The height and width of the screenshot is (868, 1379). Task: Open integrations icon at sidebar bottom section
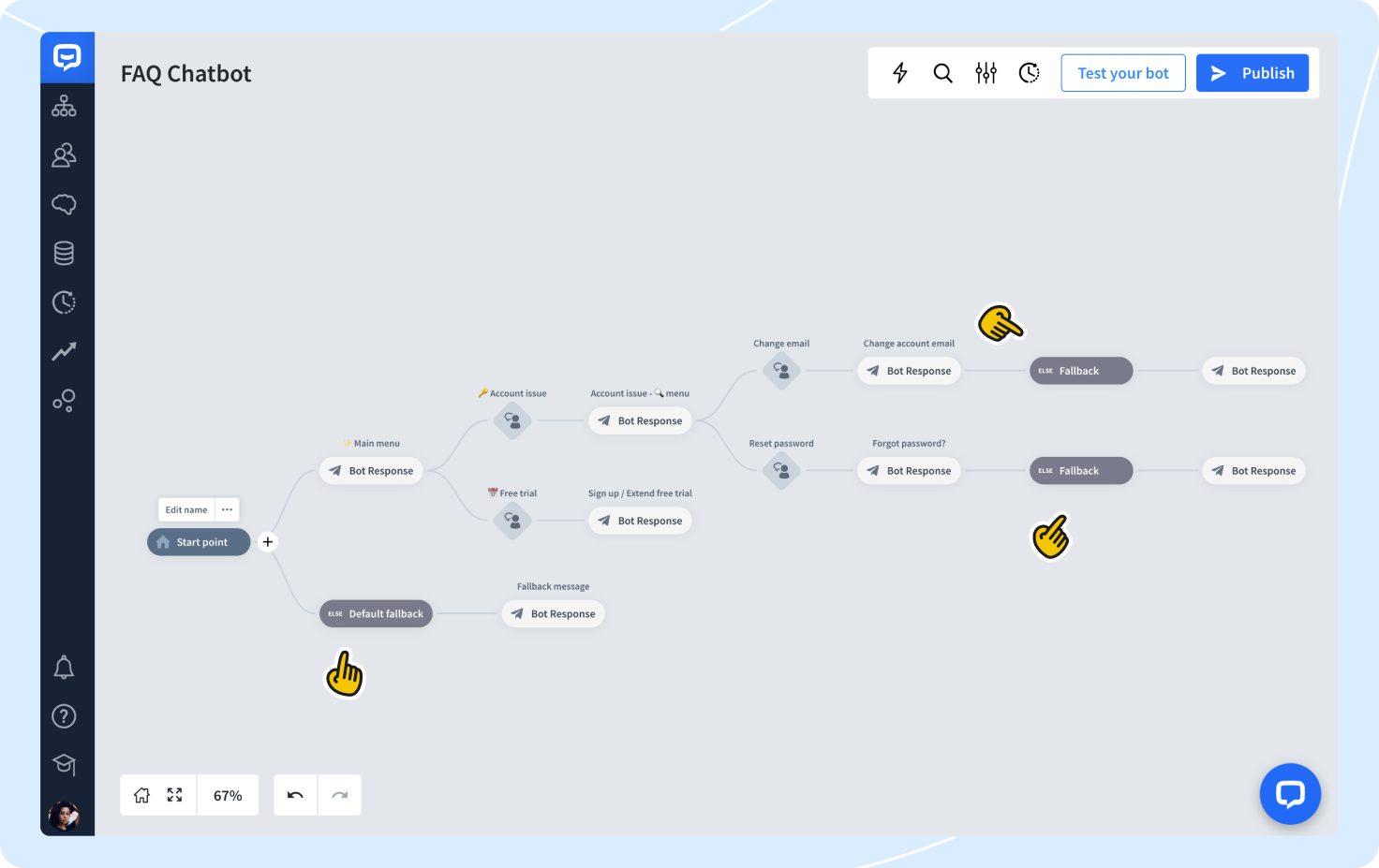point(64,401)
